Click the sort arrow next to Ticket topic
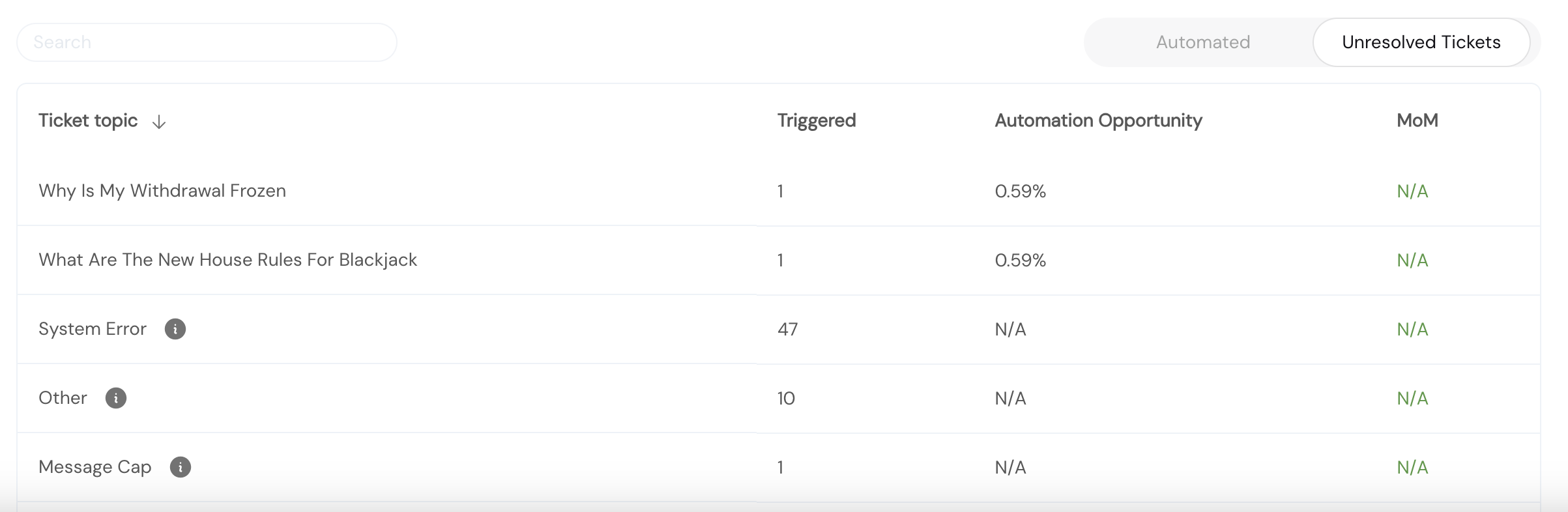1568x512 pixels. pos(158,122)
